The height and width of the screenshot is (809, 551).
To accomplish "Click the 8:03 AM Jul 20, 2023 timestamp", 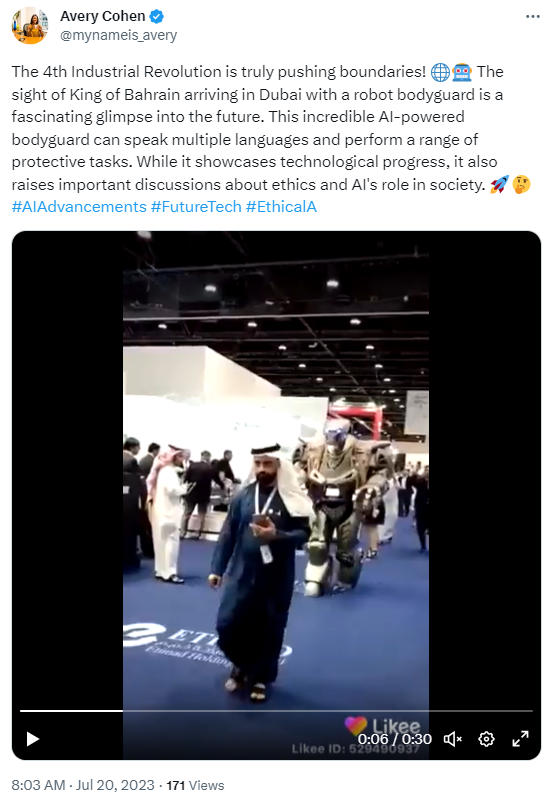I will (83, 785).
